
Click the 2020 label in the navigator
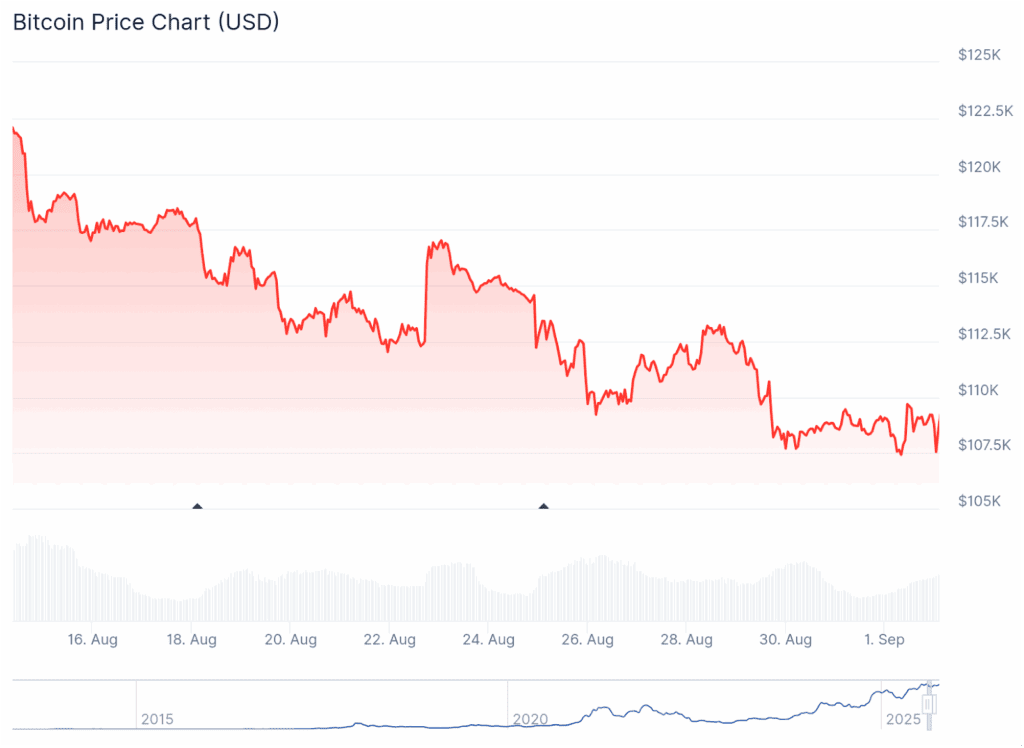point(530,719)
